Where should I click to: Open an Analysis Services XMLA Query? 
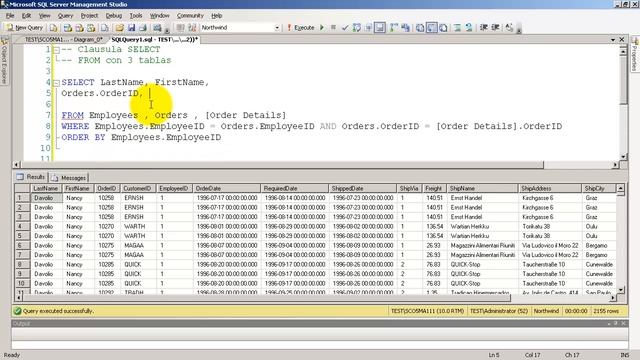pyautogui.click(x=91, y=28)
